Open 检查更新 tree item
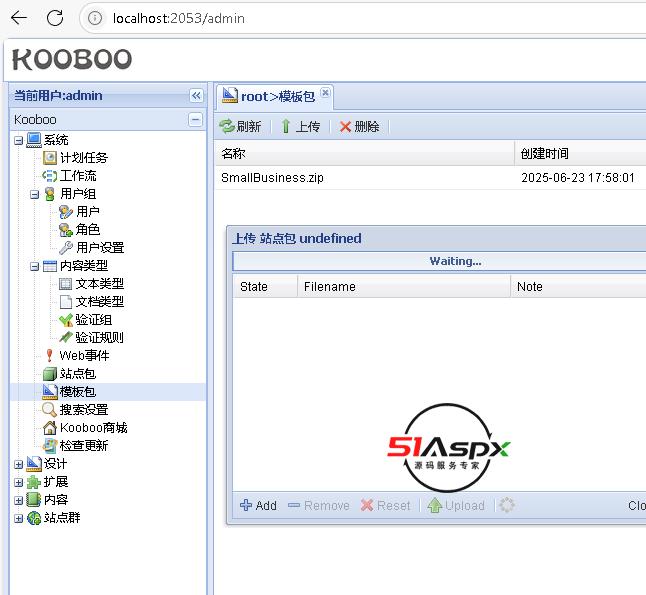646x595 pixels. click(84, 446)
